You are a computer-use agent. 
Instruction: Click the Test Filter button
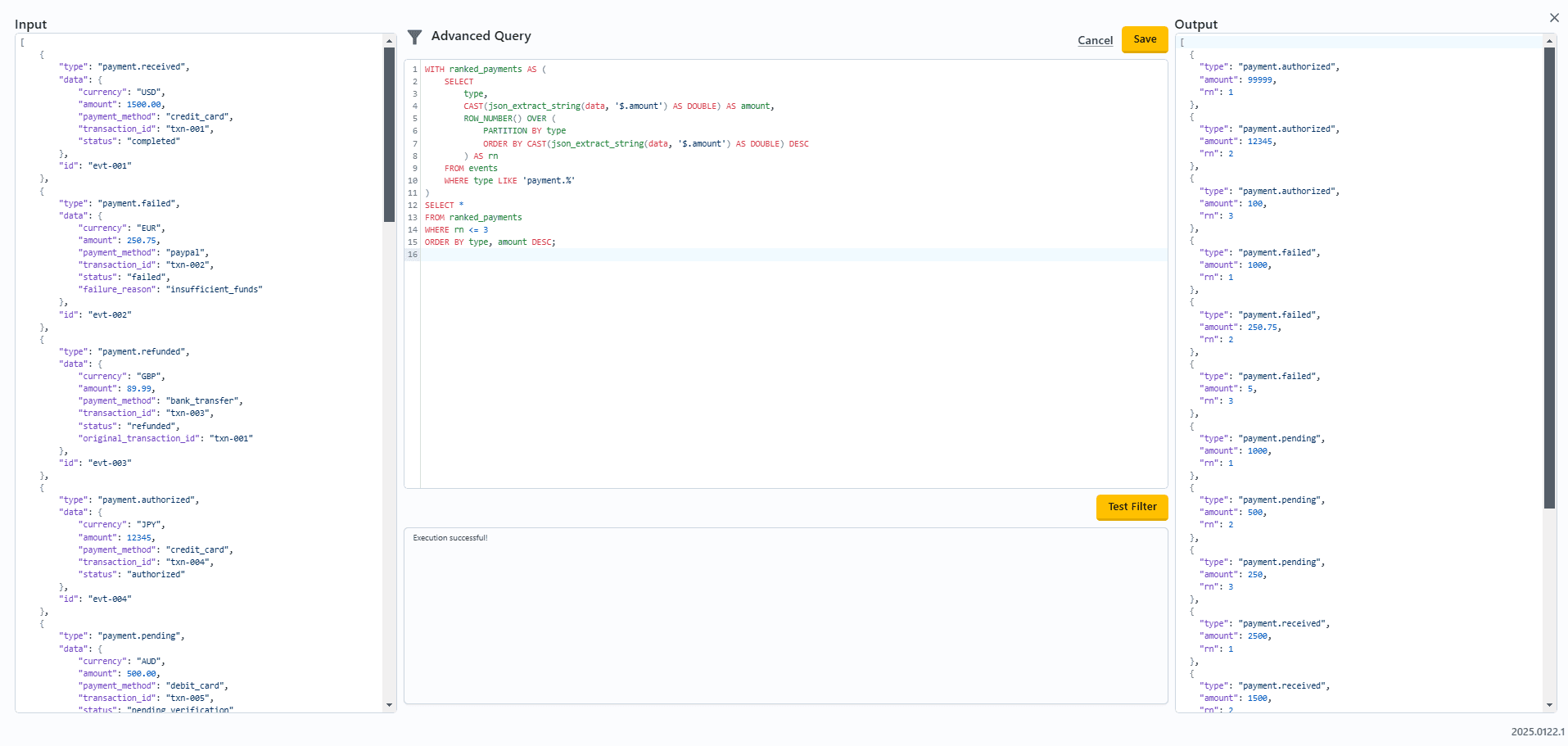tap(1132, 507)
